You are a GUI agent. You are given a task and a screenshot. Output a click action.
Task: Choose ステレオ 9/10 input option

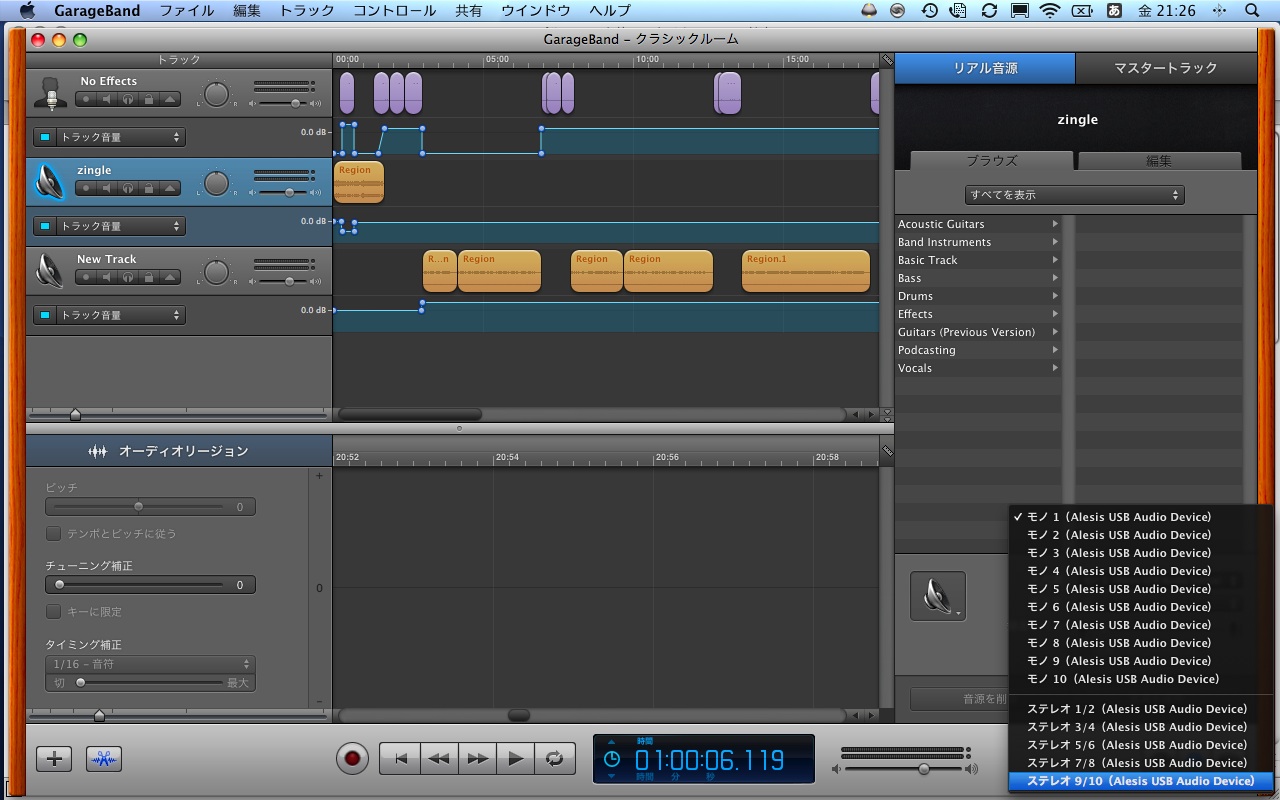(x=1142, y=781)
